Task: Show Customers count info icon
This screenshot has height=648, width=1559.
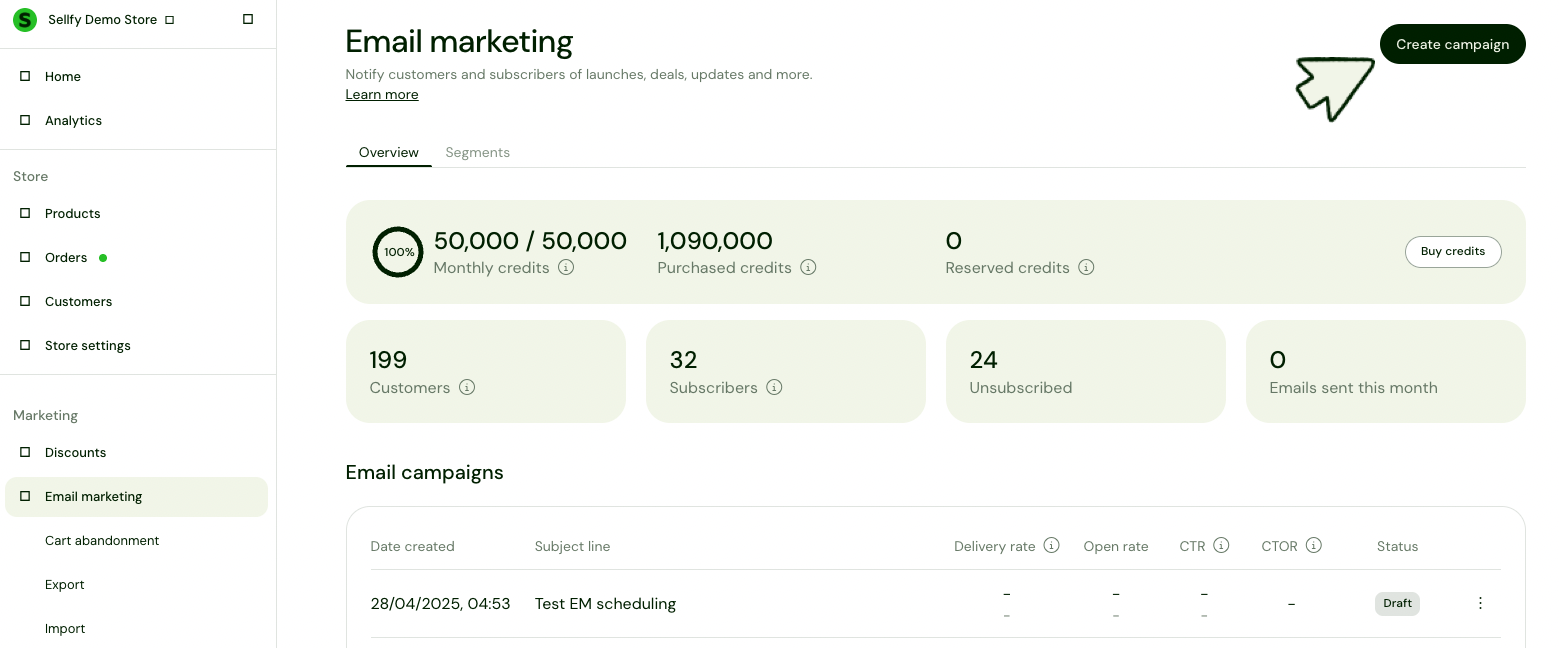Action: click(x=467, y=388)
